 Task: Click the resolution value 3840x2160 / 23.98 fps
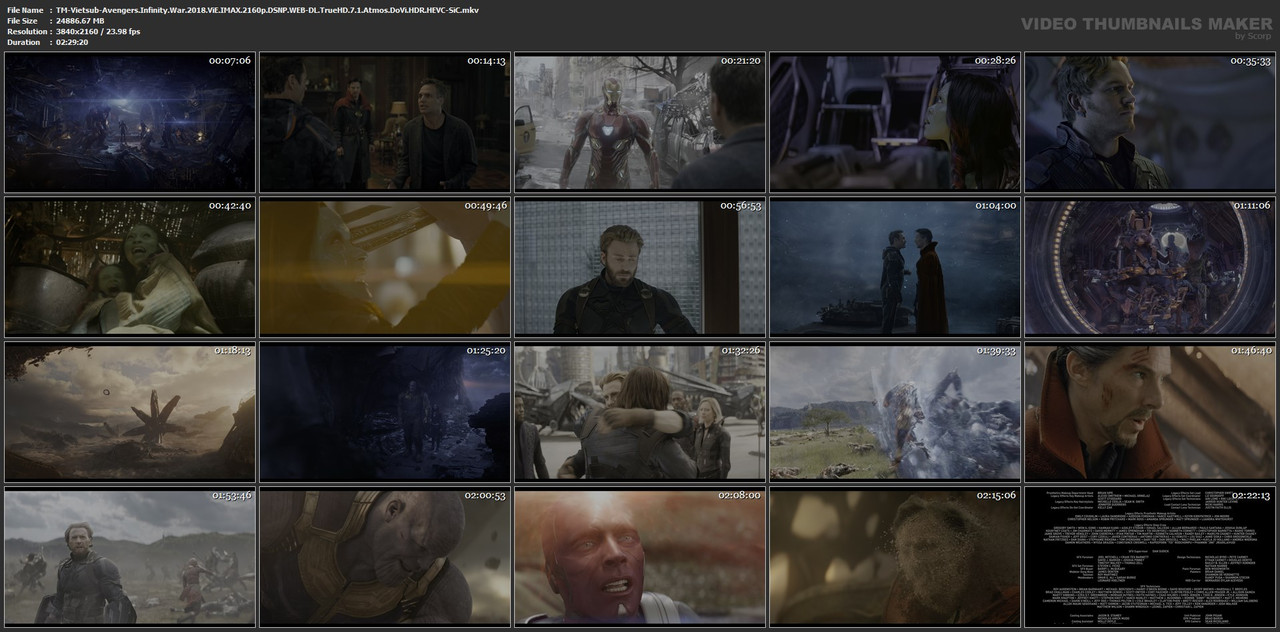click(x=98, y=31)
